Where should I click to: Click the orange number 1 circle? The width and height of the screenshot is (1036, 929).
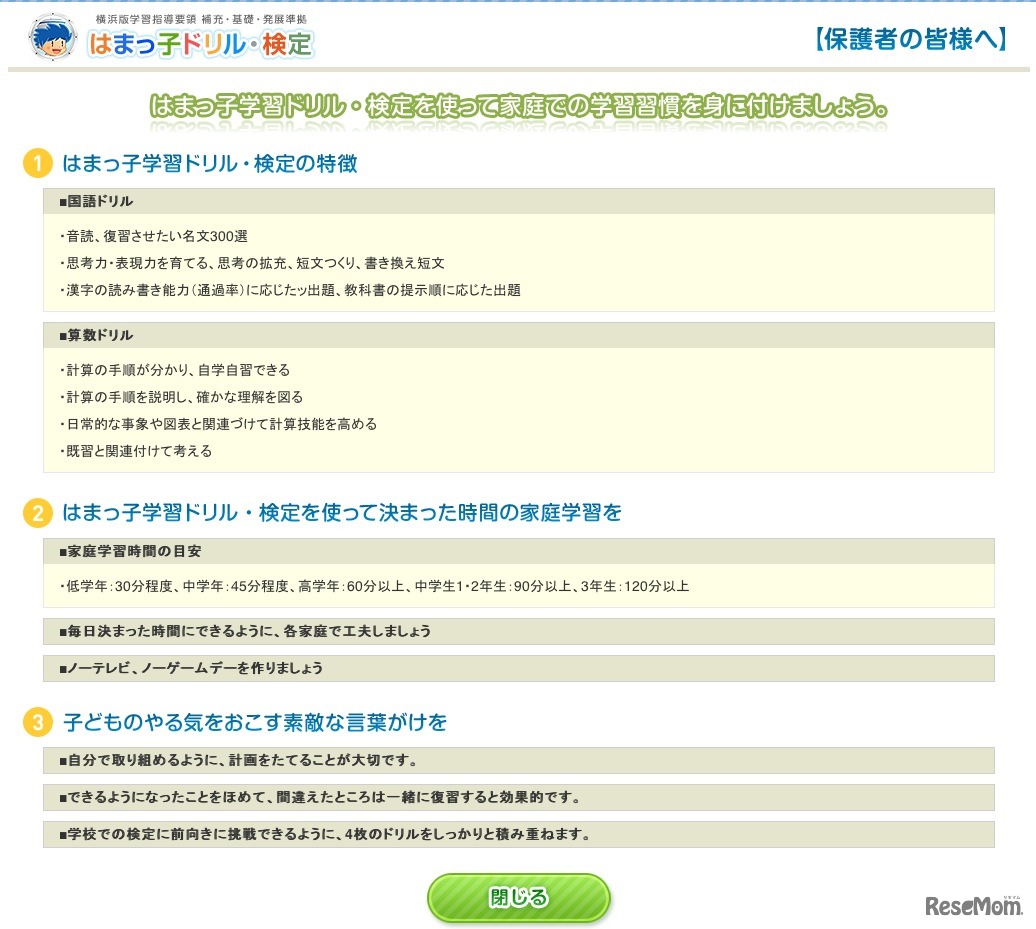[38, 163]
